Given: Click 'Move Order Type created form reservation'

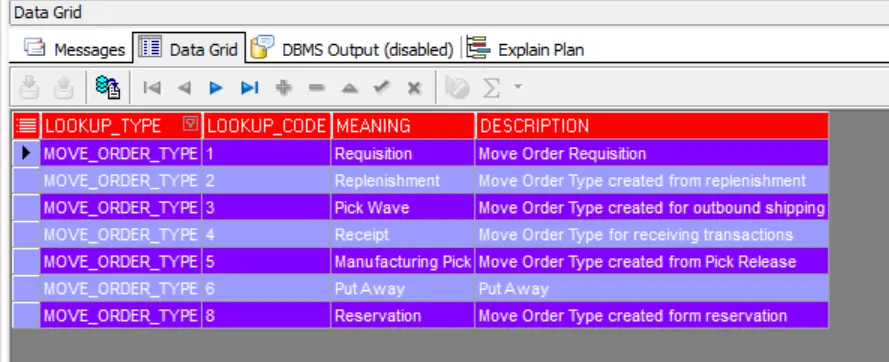Looking at the screenshot, I should [x=652, y=315].
